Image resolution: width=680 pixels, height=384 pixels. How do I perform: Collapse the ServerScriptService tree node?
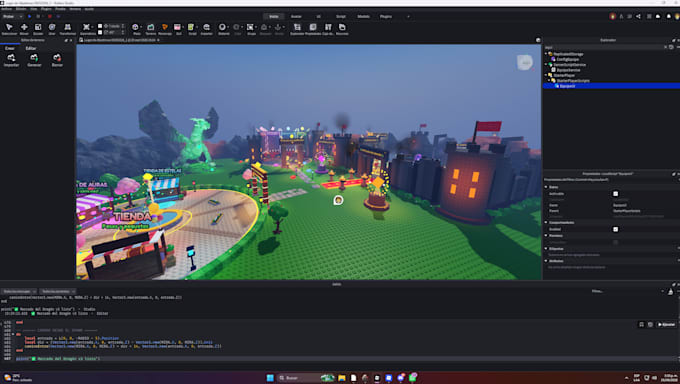coord(546,65)
